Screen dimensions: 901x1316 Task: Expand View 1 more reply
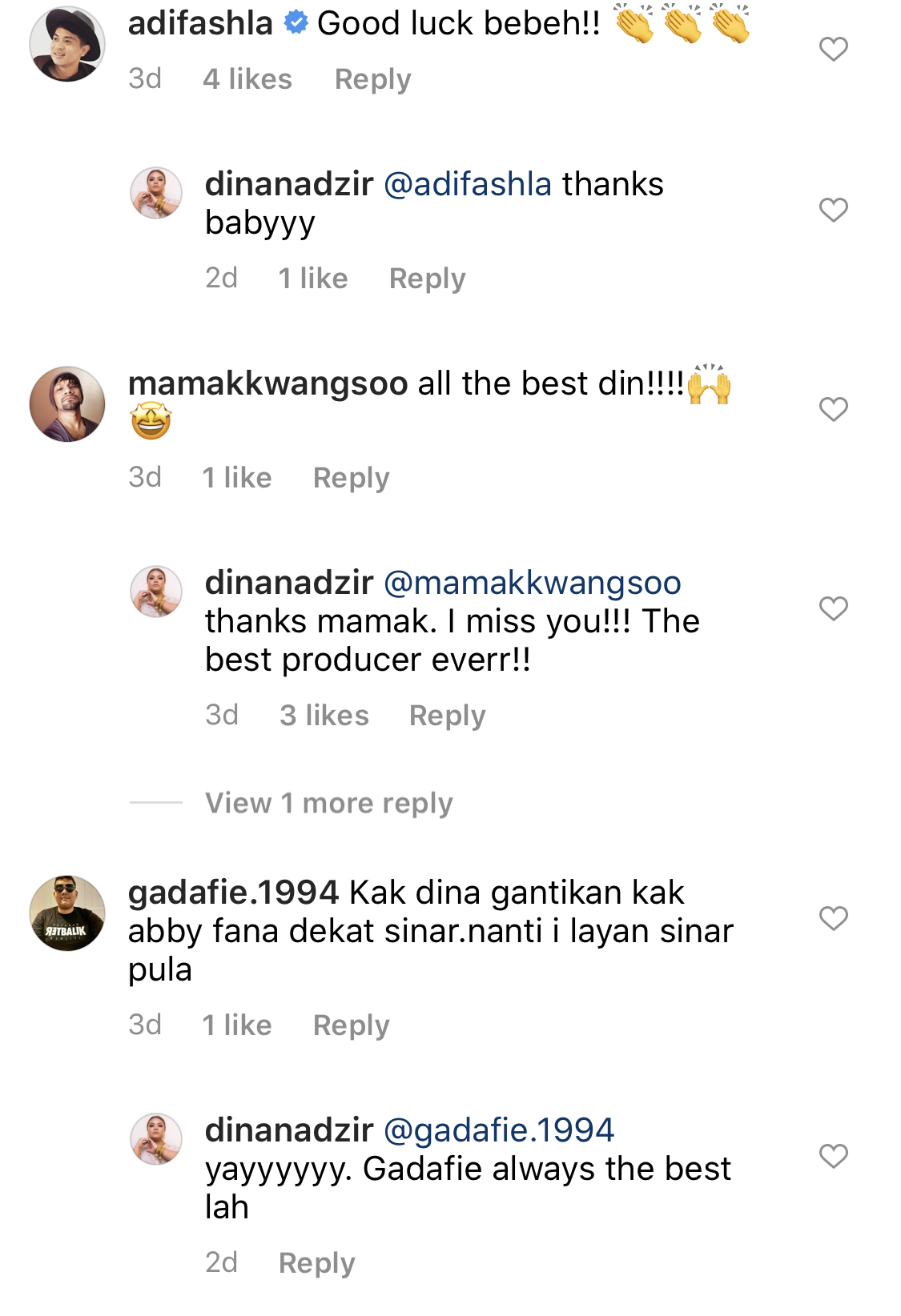[x=328, y=803]
